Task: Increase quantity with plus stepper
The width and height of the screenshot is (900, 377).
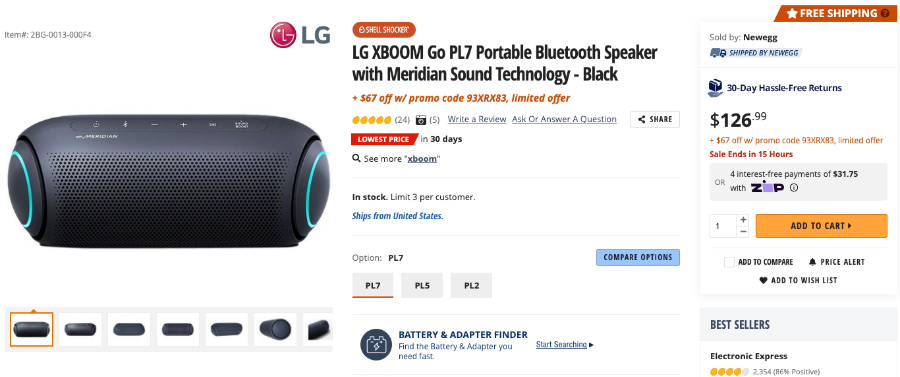Action: point(743,220)
